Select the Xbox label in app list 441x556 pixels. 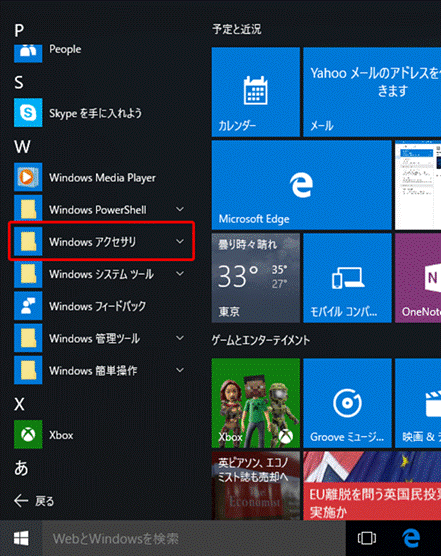coord(61,435)
